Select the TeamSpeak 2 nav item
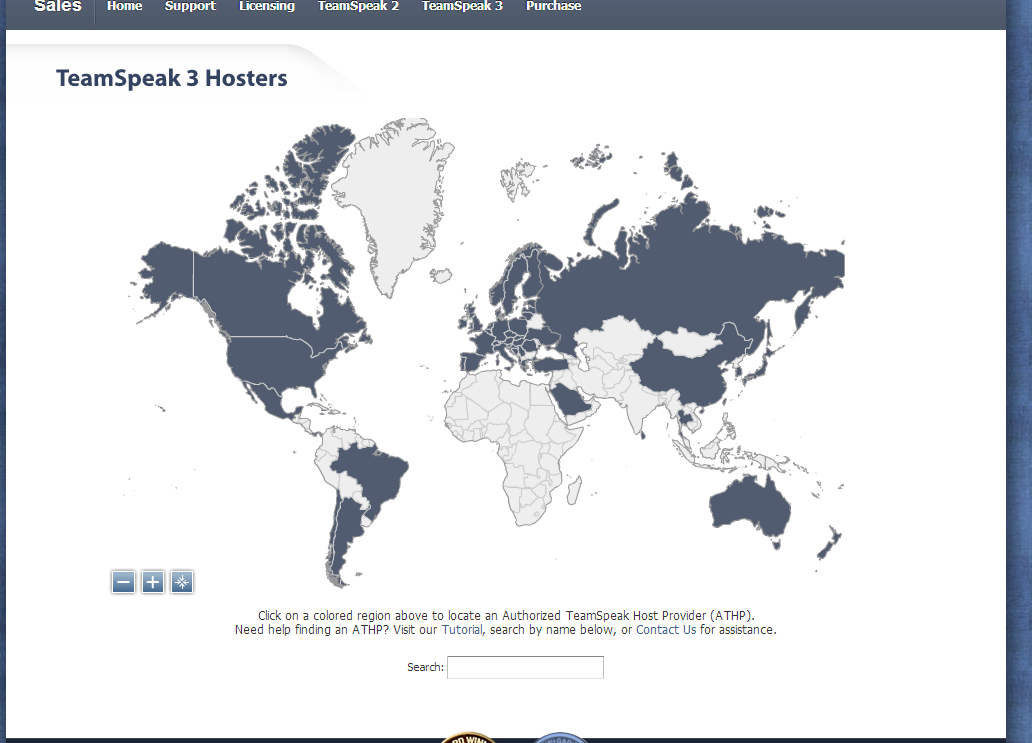Viewport: 1032px width, 743px height. [x=358, y=6]
